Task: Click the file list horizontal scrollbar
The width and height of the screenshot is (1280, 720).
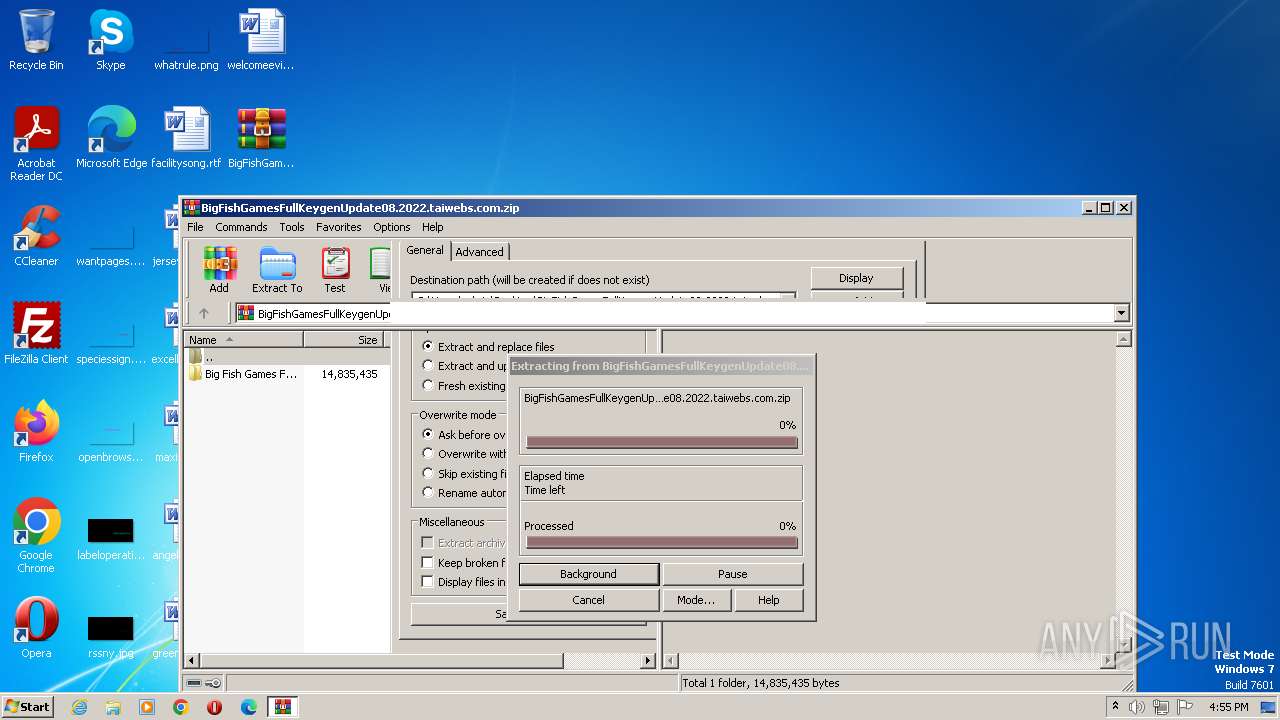Action: [421, 661]
